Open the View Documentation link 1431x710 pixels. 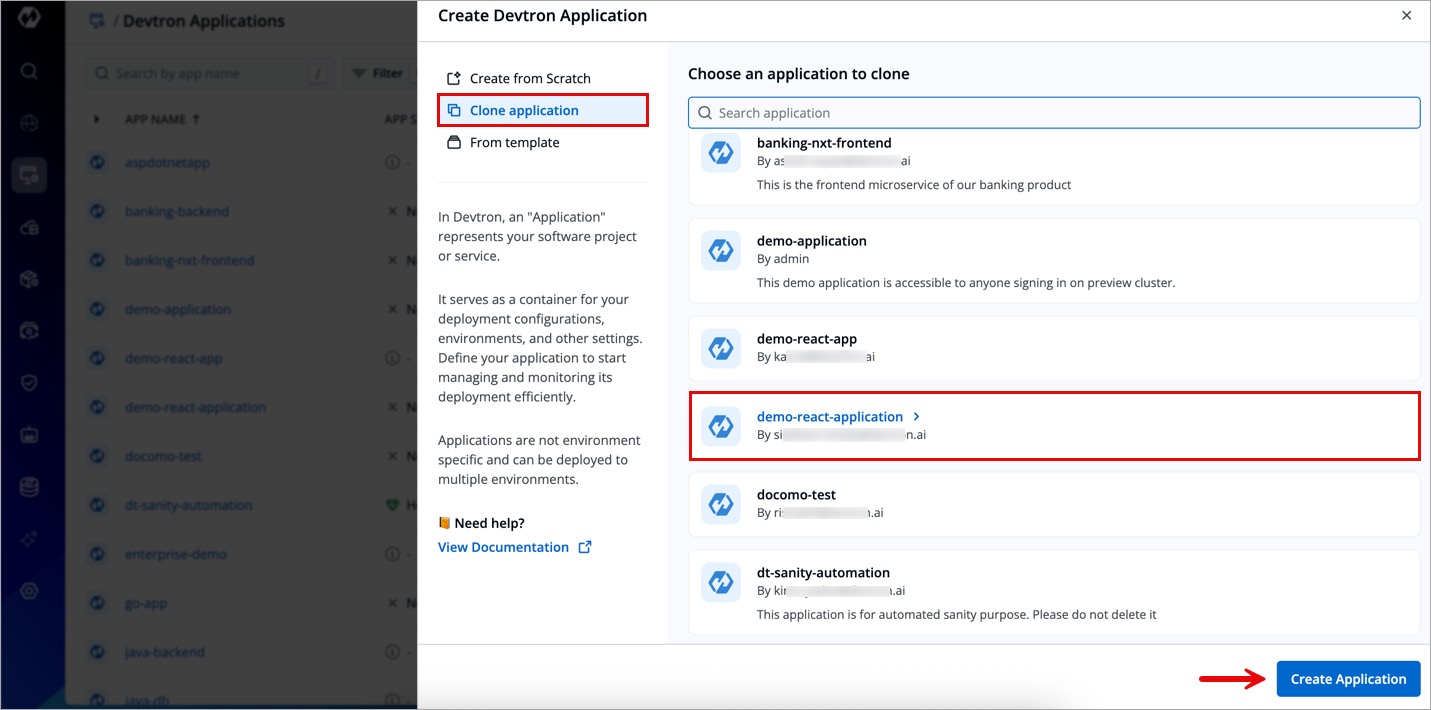503,547
